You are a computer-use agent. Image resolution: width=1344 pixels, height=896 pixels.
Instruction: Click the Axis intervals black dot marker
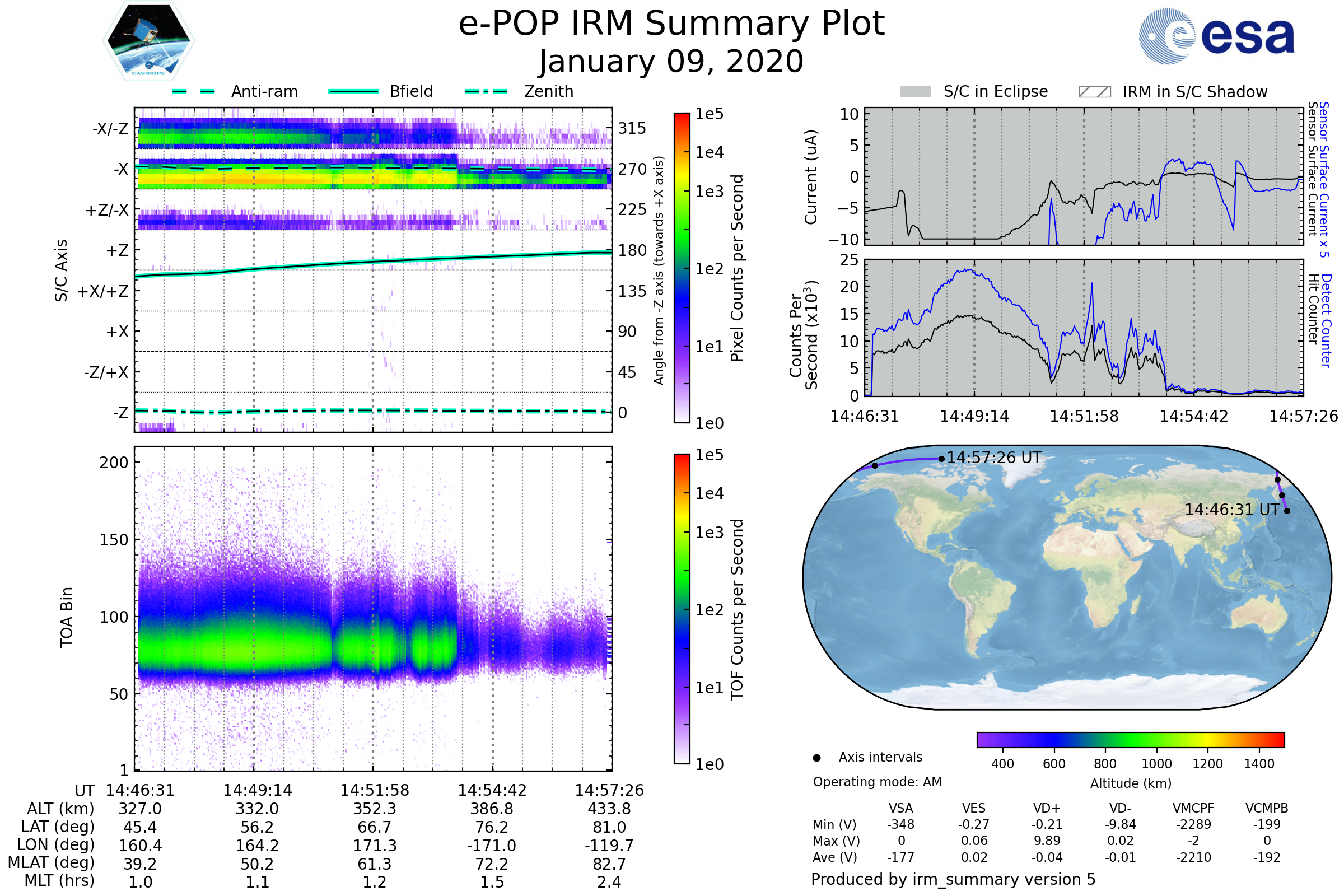pyautogui.click(x=816, y=758)
